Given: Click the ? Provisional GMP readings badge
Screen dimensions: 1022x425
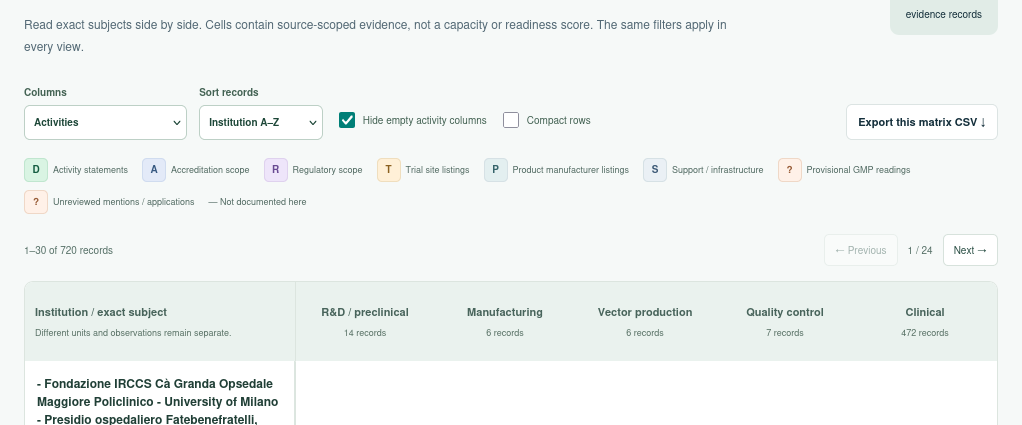Looking at the screenshot, I should [x=789, y=169].
